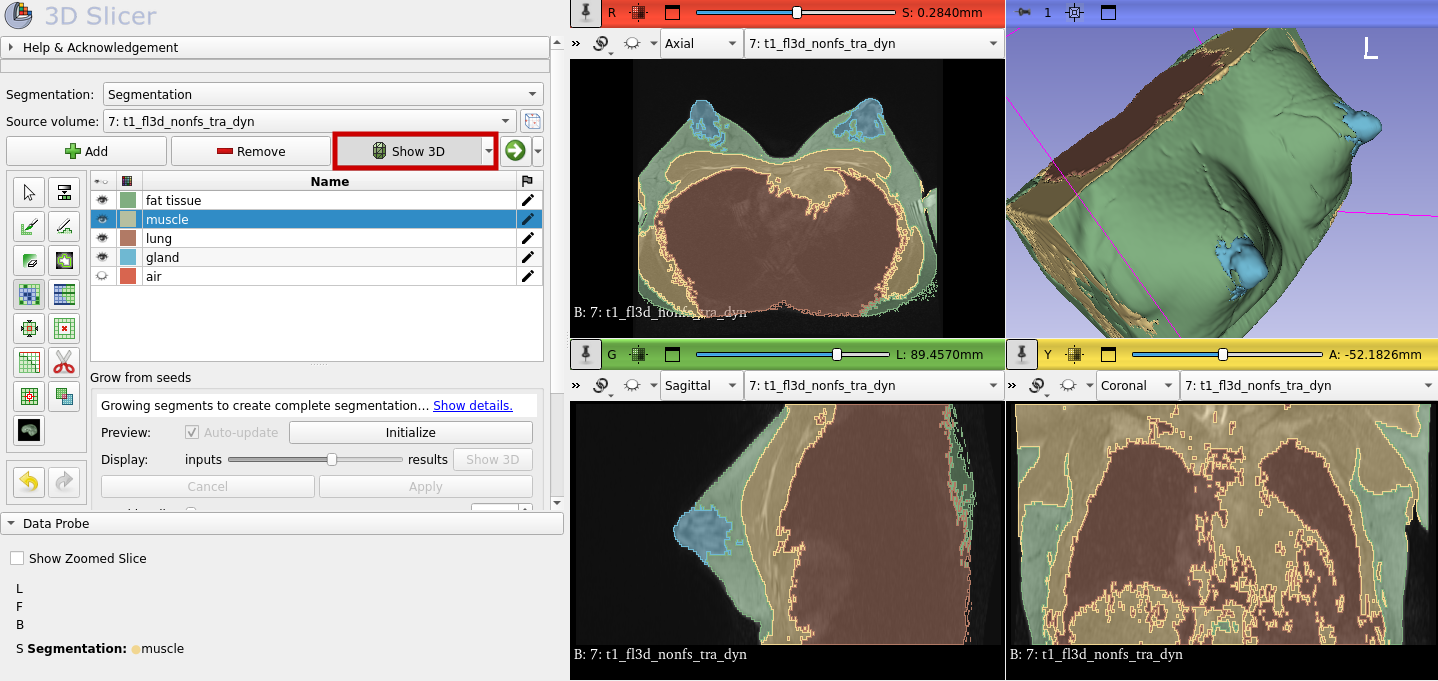Activate the Erase effect
Image resolution: width=1438 pixels, height=681 pixels.
tap(29, 260)
